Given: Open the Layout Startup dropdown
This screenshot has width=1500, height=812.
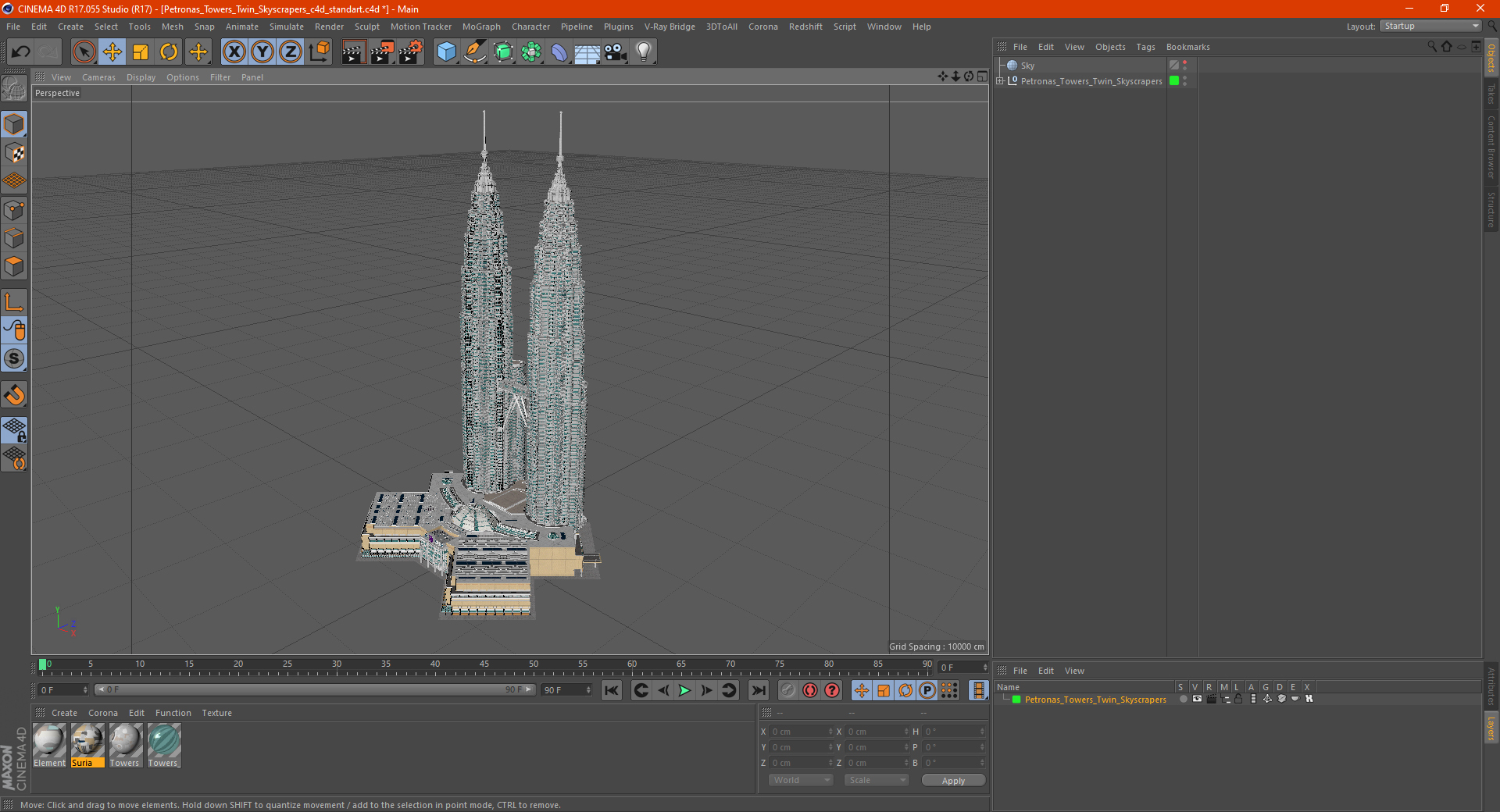Looking at the screenshot, I should 1430,26.
